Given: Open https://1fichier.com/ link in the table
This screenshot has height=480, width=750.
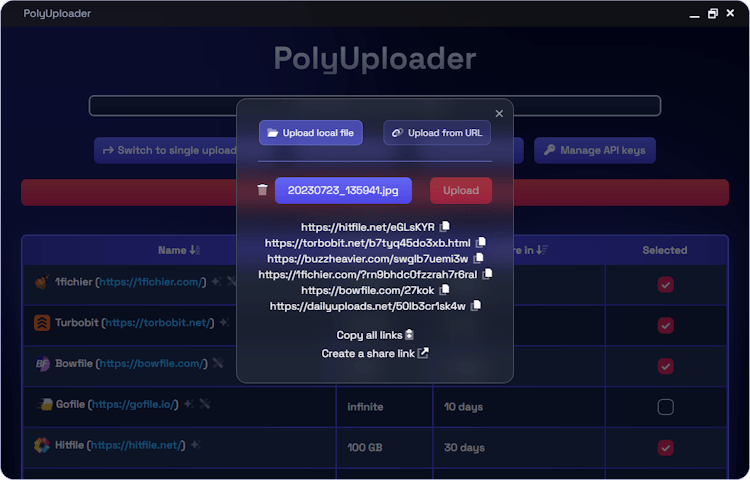Looking at the screenshot, I should coord(151,282).
